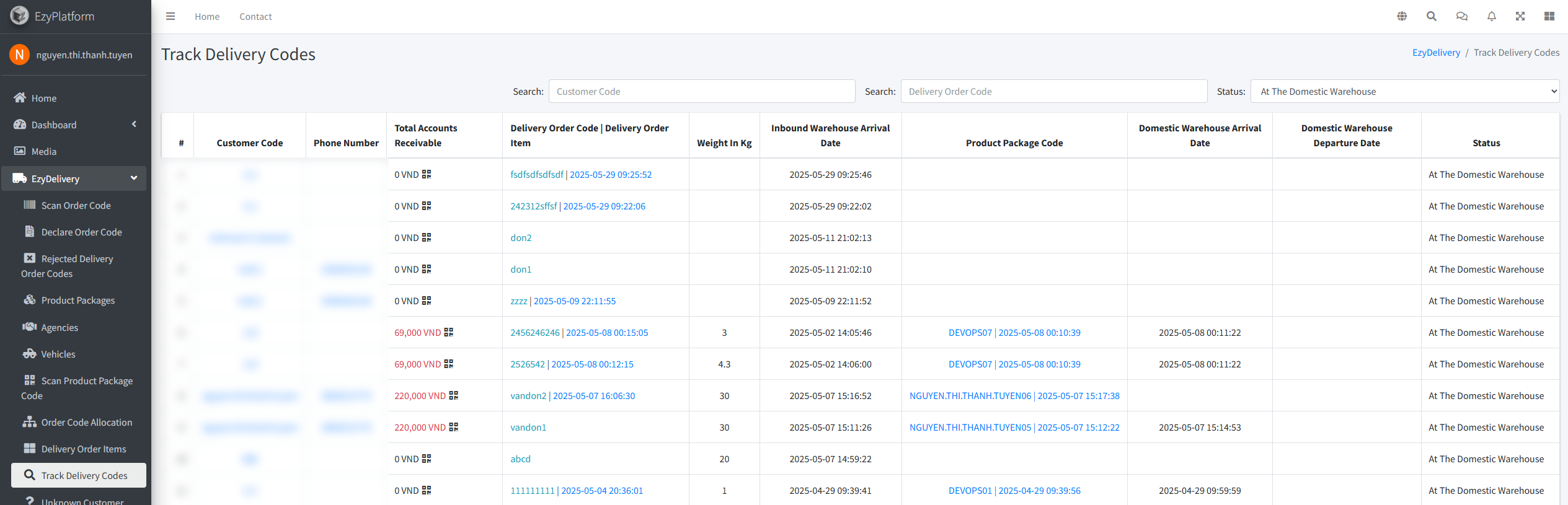The width and height of the screenshot is (1568, 505).
Task: Open Delivery Order Items page
Action: pyautogui.click(x=79, y=449)
